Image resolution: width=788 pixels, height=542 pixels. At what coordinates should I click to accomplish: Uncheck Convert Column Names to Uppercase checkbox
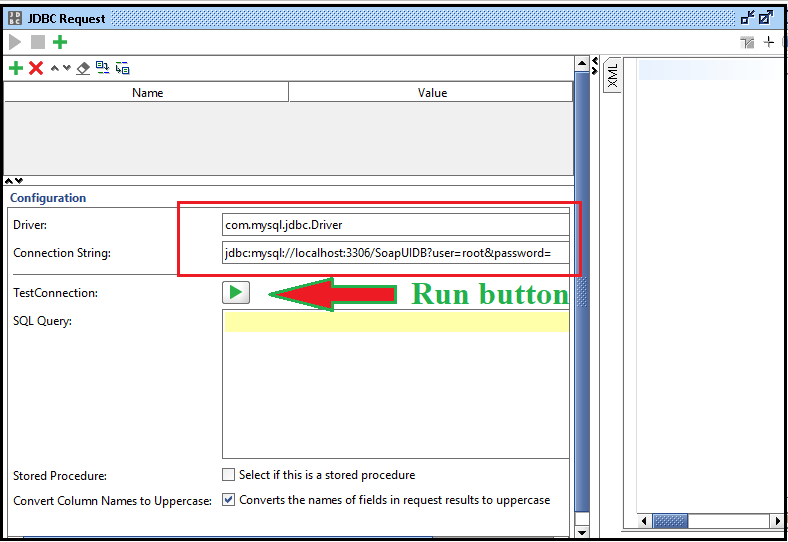(x=228, y=500)
